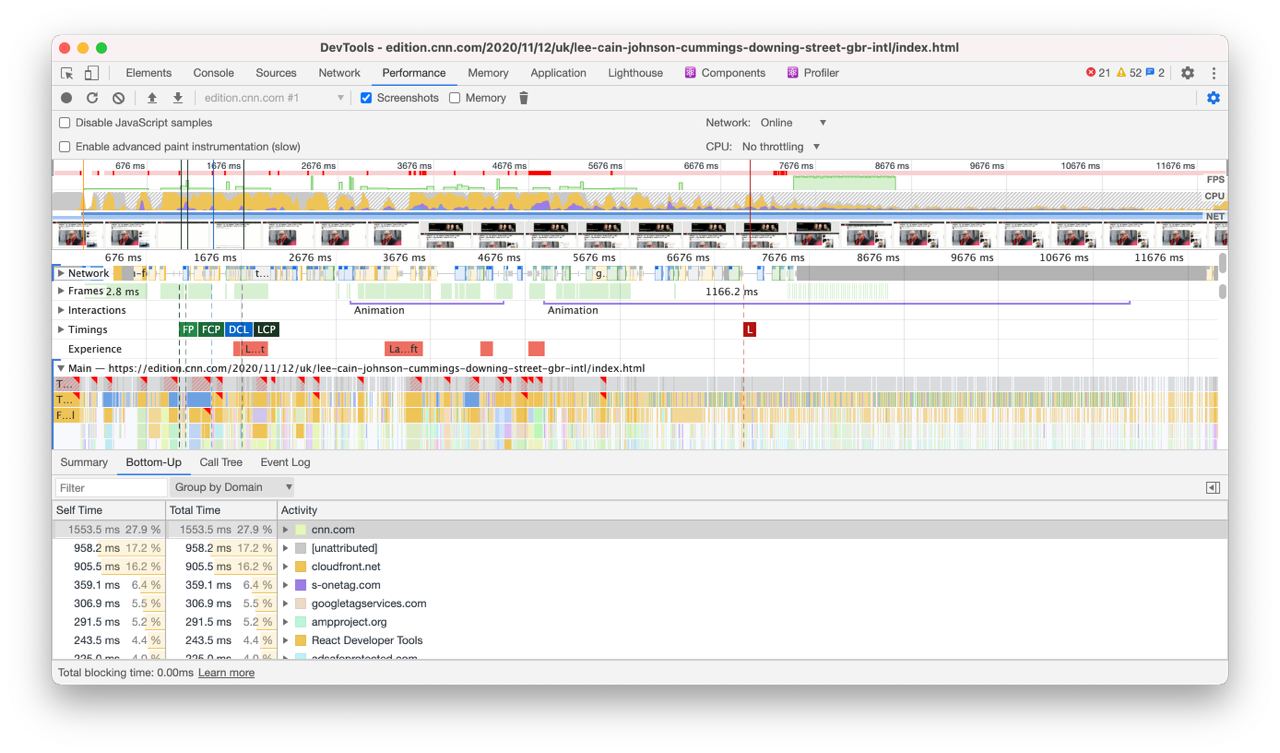Expand the Network track

point(61,273)
